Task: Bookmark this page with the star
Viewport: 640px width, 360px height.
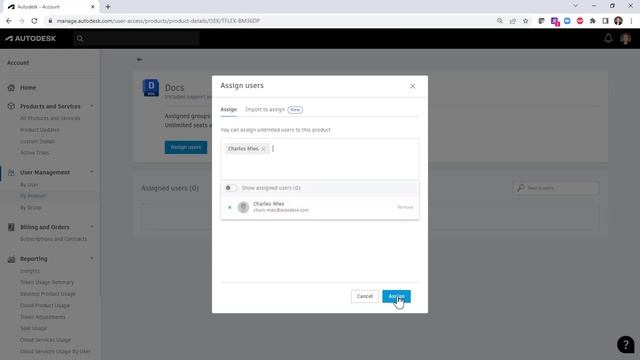Action: pos(525,21)
